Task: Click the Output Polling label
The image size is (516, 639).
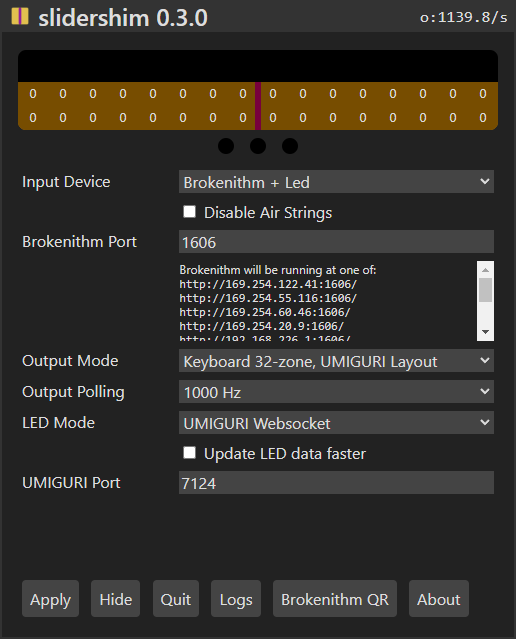Action: click(x=73, y=392)
